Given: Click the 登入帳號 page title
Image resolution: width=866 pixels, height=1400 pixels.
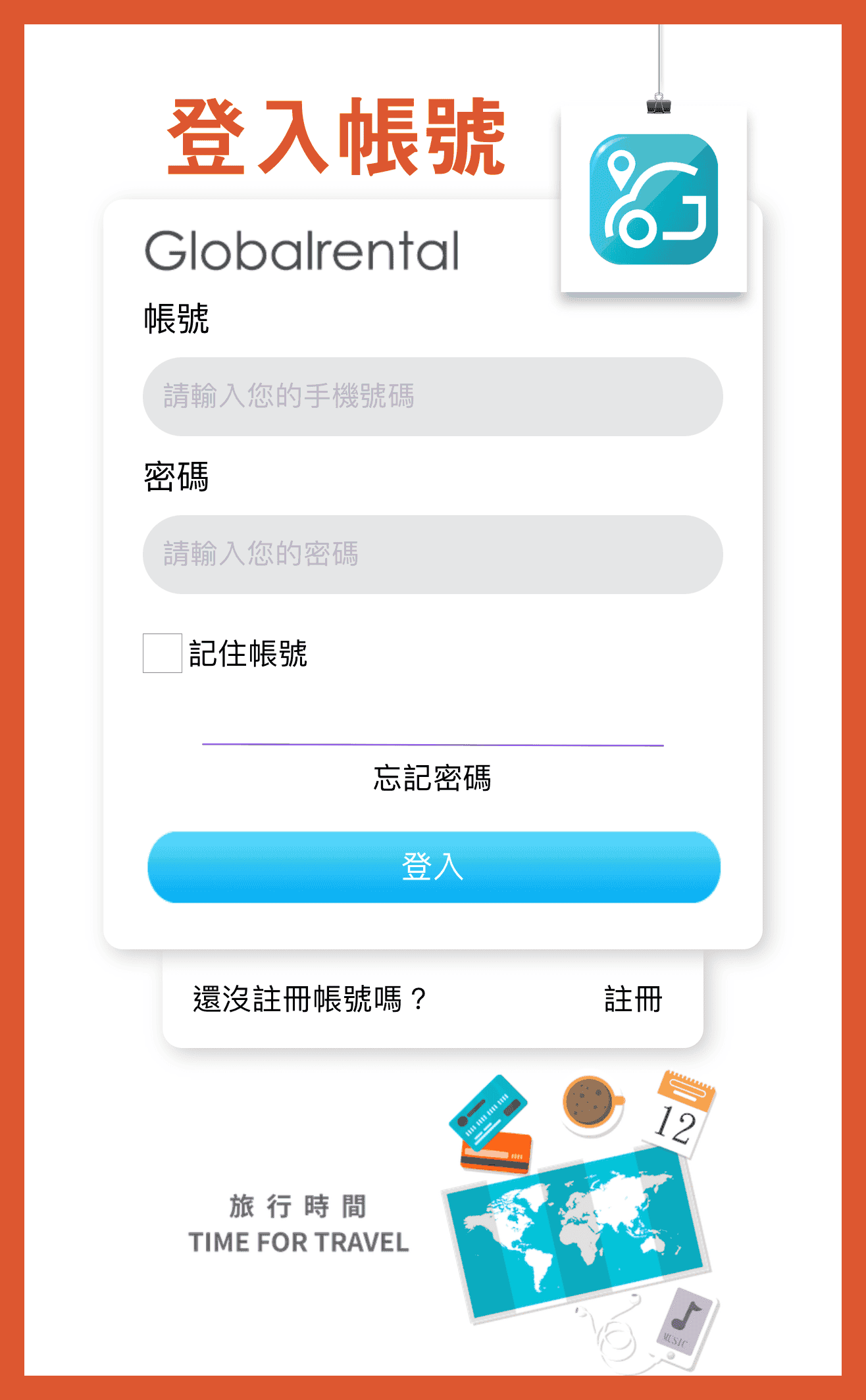Looking at the screenshot, I should 336,137.
